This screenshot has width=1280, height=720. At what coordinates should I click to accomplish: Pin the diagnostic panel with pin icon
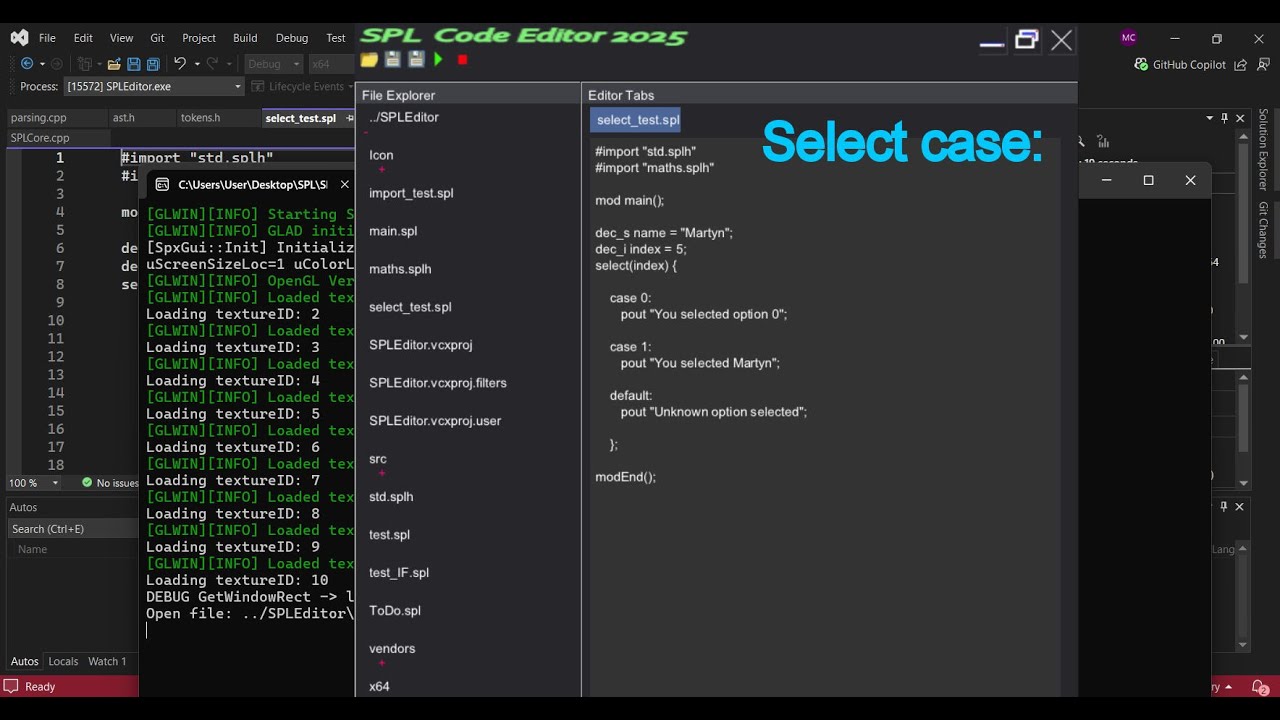(1224, 117)
